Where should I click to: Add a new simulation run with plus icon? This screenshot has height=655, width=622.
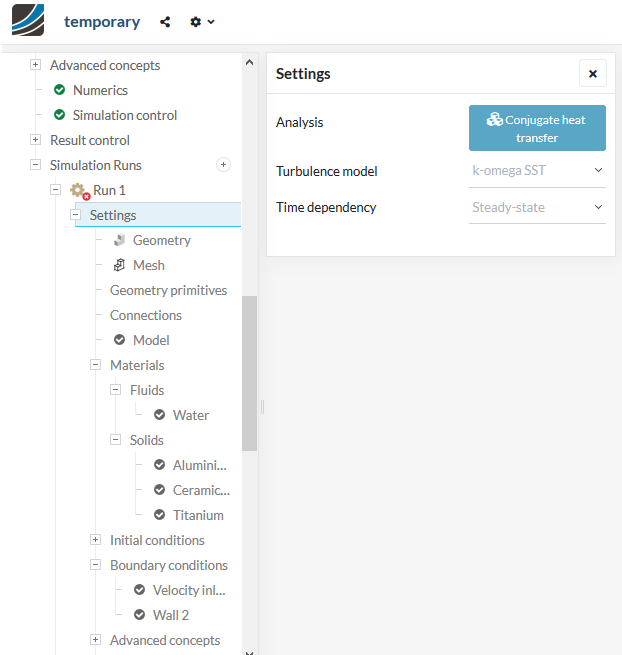tap(223, 165)
